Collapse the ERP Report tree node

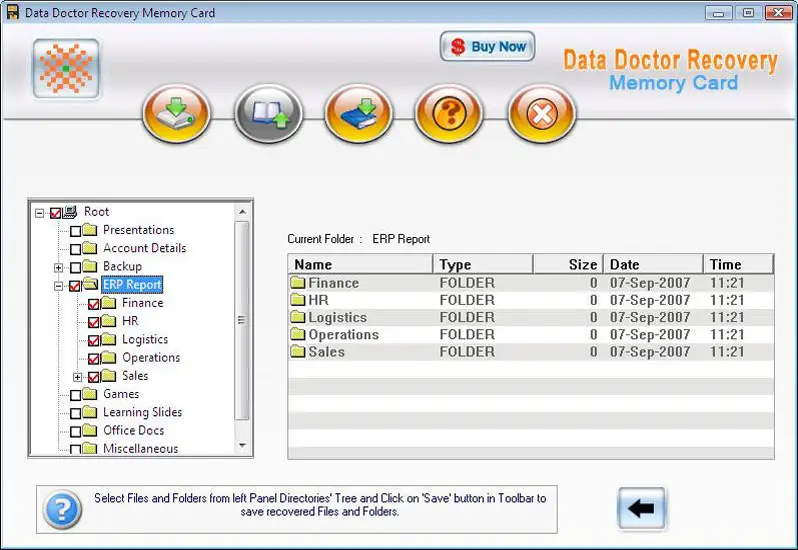tap(59, 286)
